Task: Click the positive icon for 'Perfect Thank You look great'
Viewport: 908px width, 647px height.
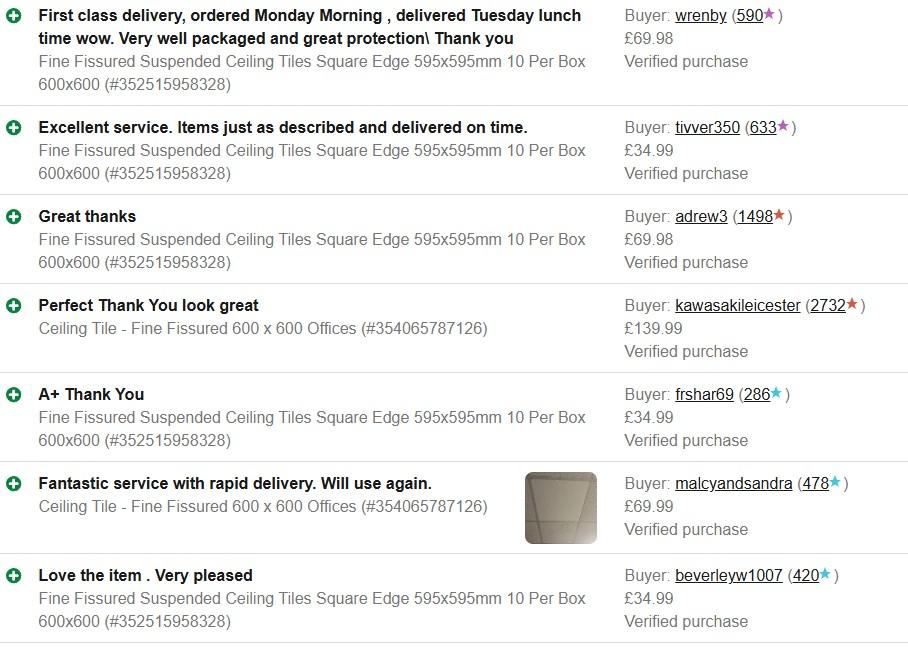Action: 13,306
